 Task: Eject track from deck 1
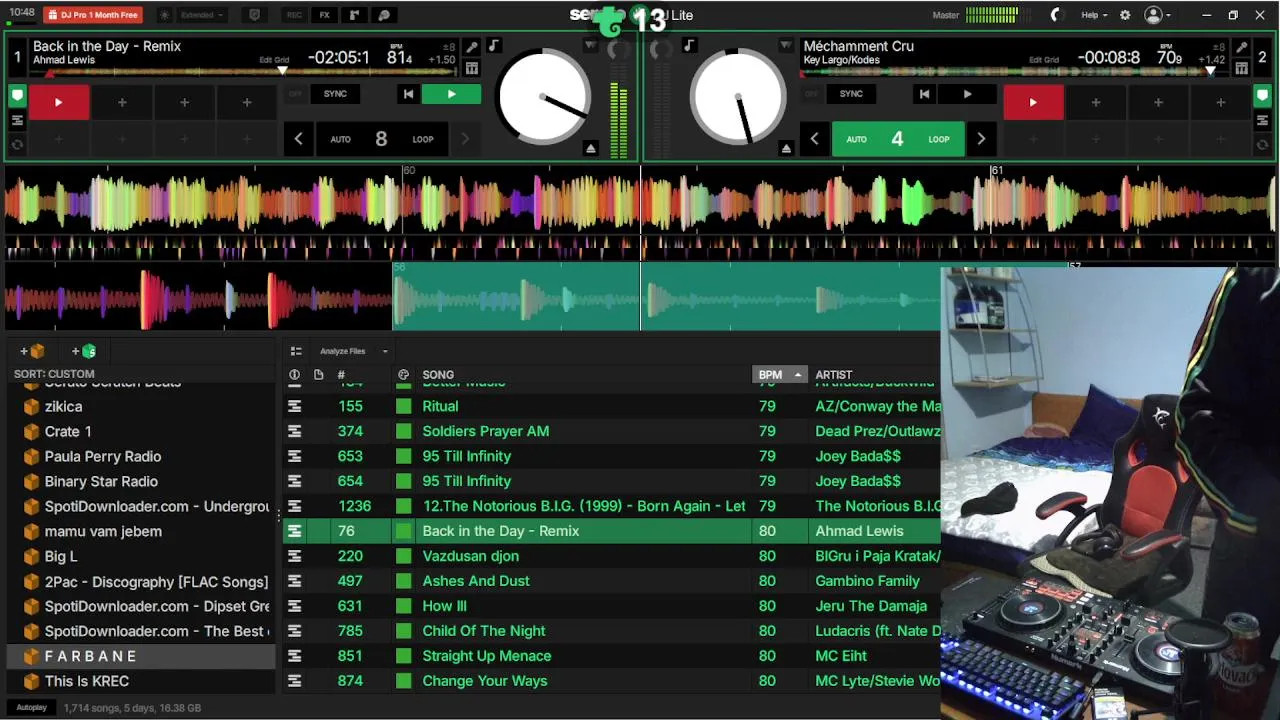[590, 148]
